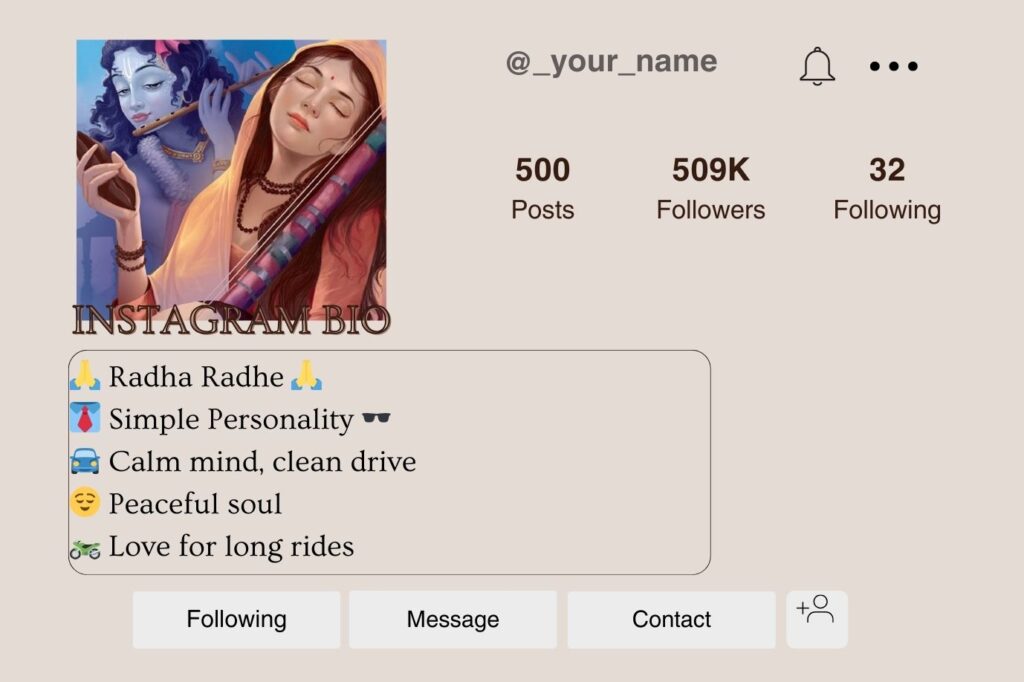Open the three-dot more options menu
The image size is (1024, 682).
[x=893, y=67]
